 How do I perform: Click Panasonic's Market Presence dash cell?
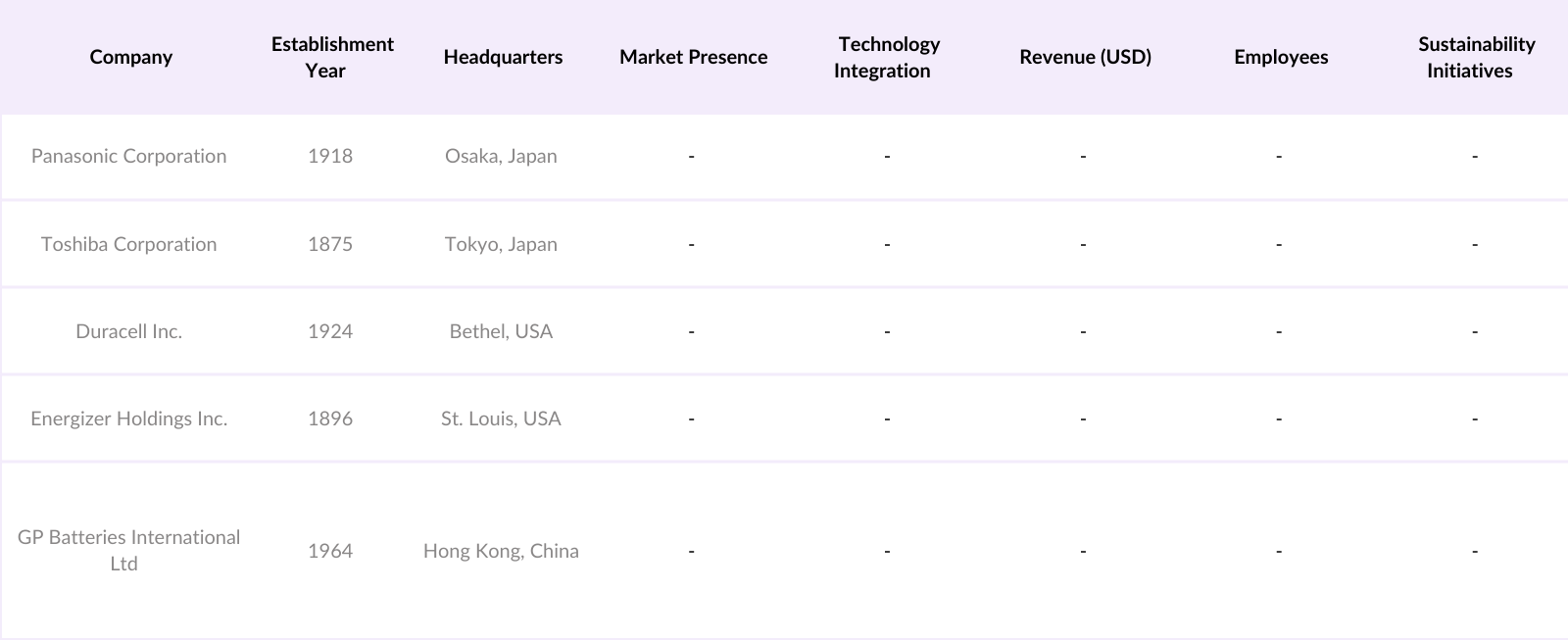691,156
